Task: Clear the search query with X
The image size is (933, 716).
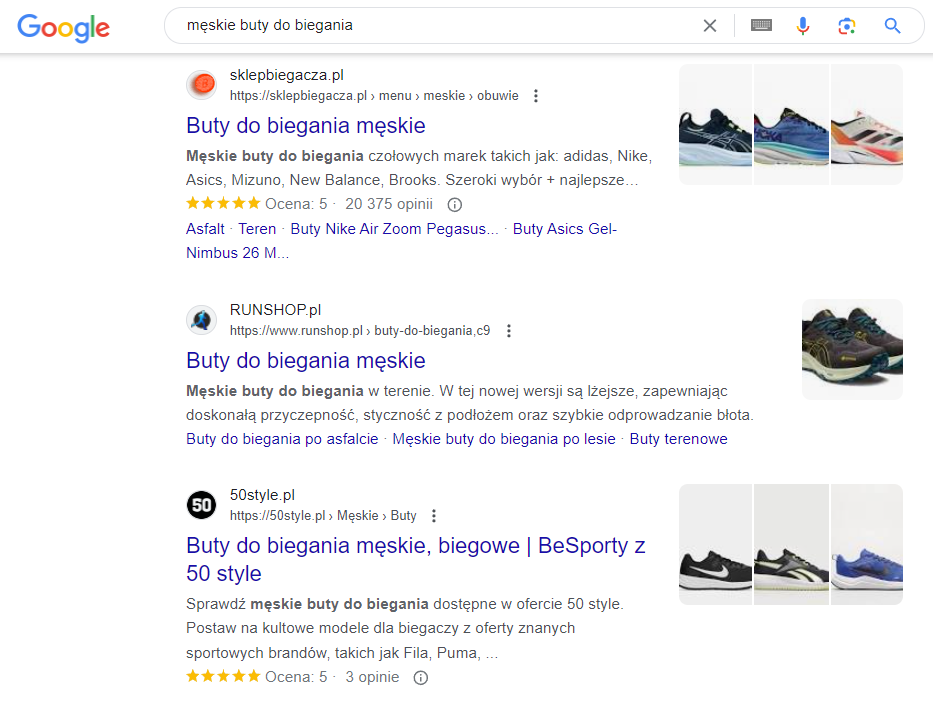Action: tap(709, 26)
